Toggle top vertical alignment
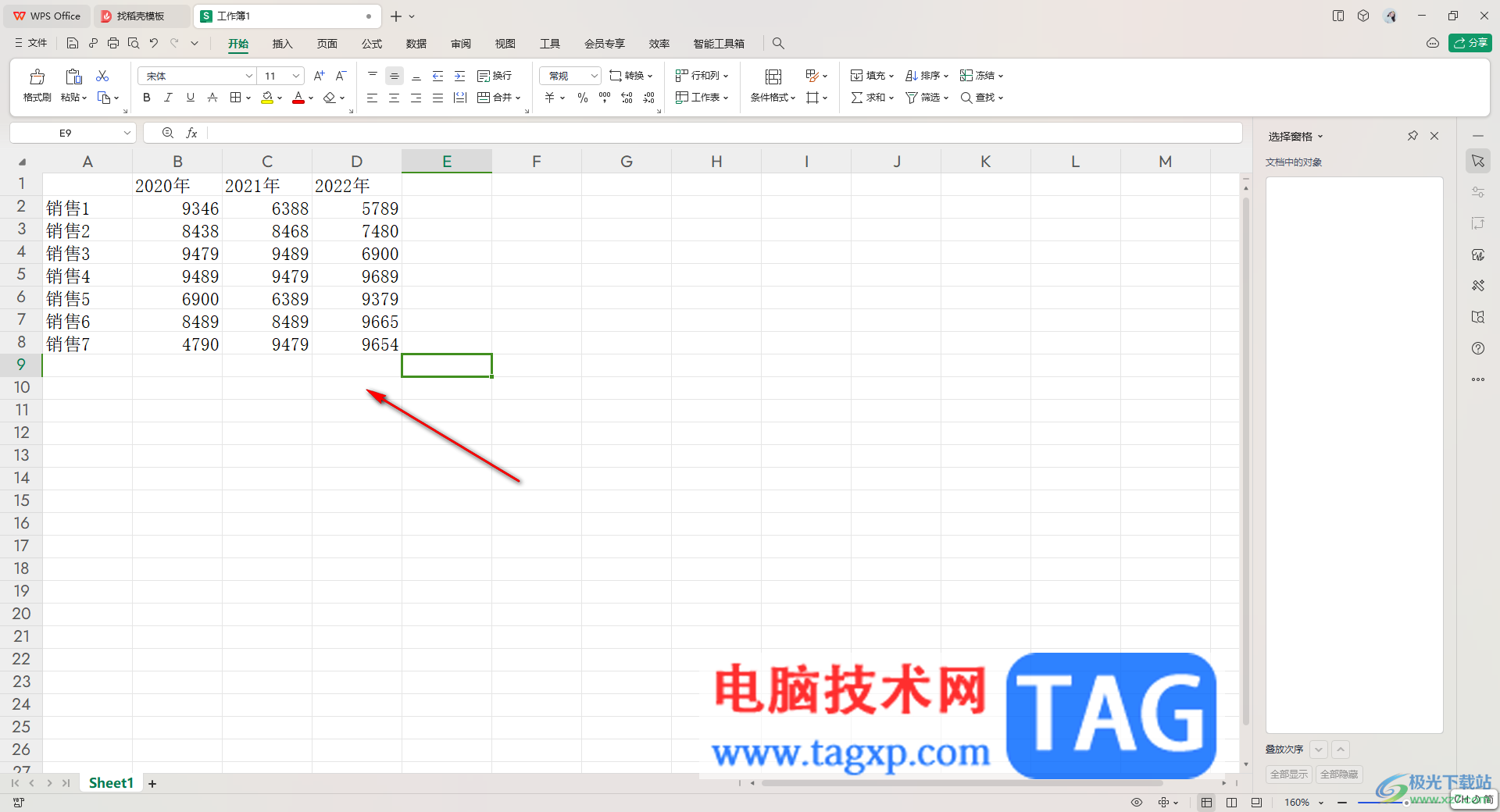 coord(373,76)
